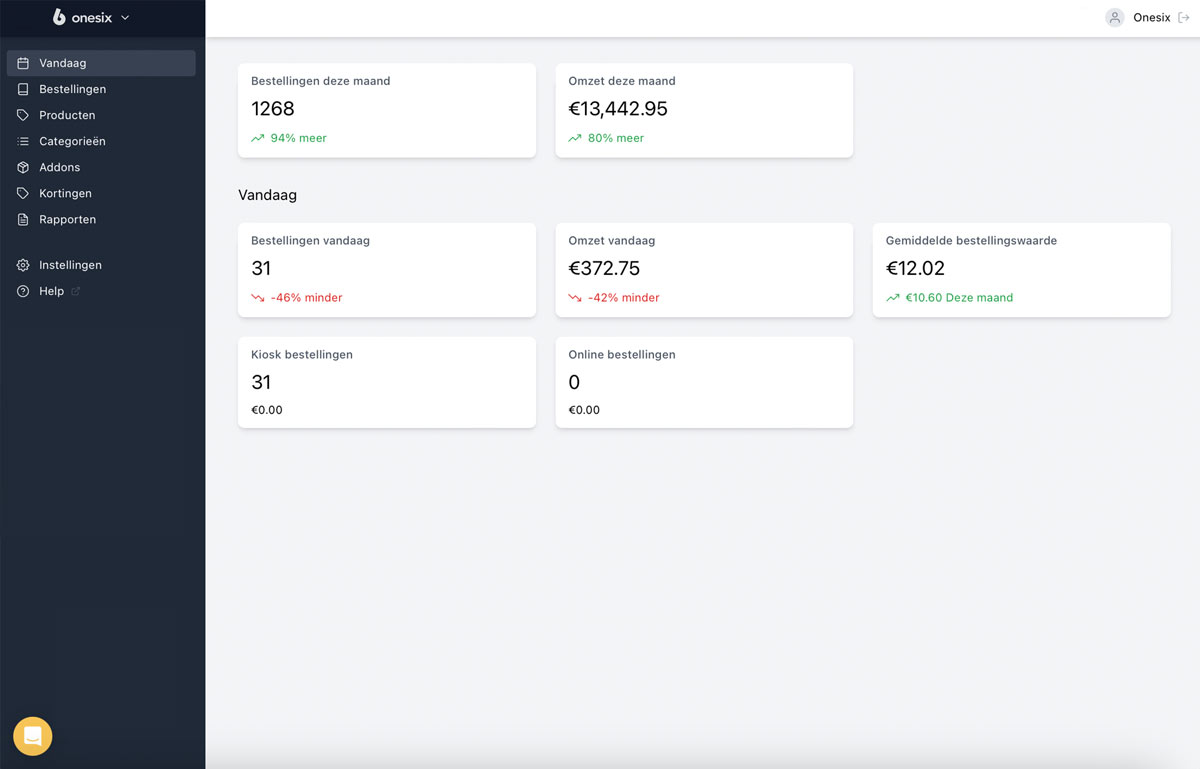Select the Vandaag calendar icon
The height and width of the screenshot is (769, 1200).
[24, 62]
